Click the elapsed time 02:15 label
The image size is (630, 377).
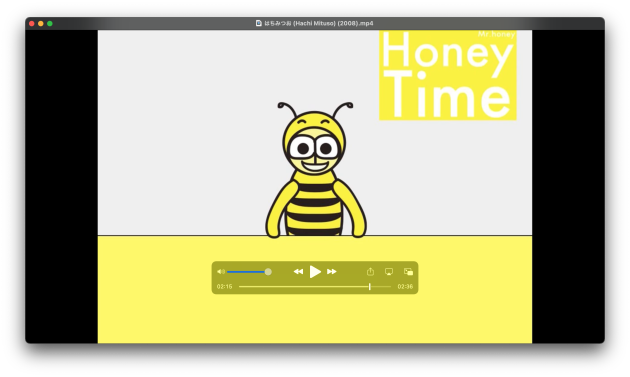[225, 287]
